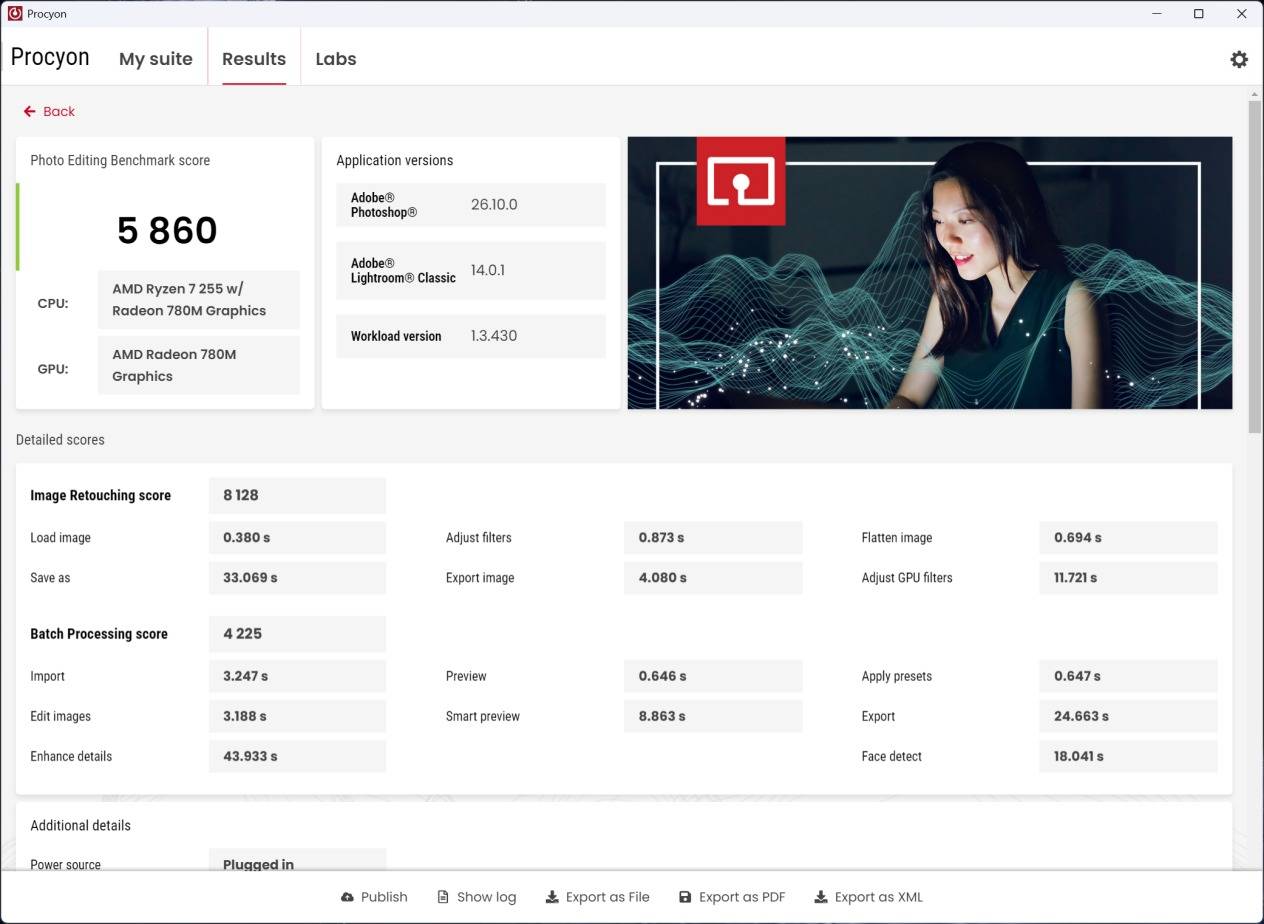Open the Labs tab
The height and width of the screenshot is (924, 1264).
click(335, 59)
